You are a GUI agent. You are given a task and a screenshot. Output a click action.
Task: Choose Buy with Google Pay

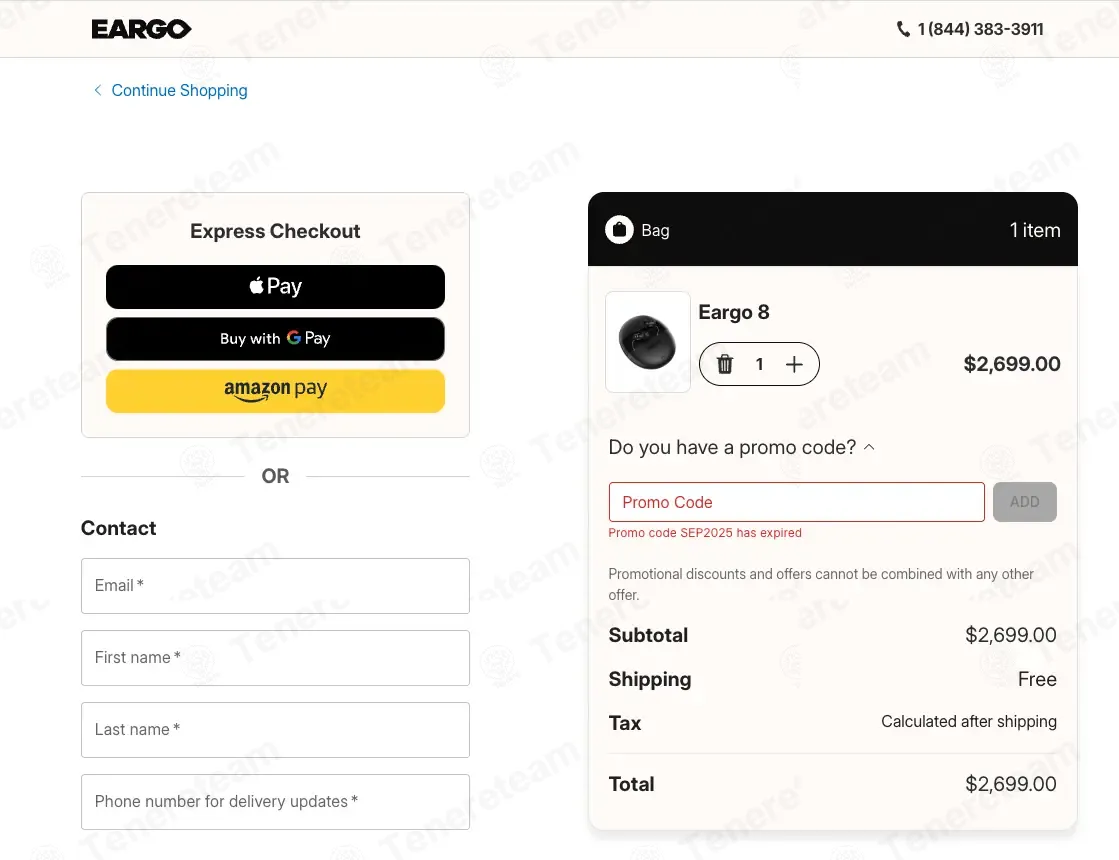(x=275, y=339)
